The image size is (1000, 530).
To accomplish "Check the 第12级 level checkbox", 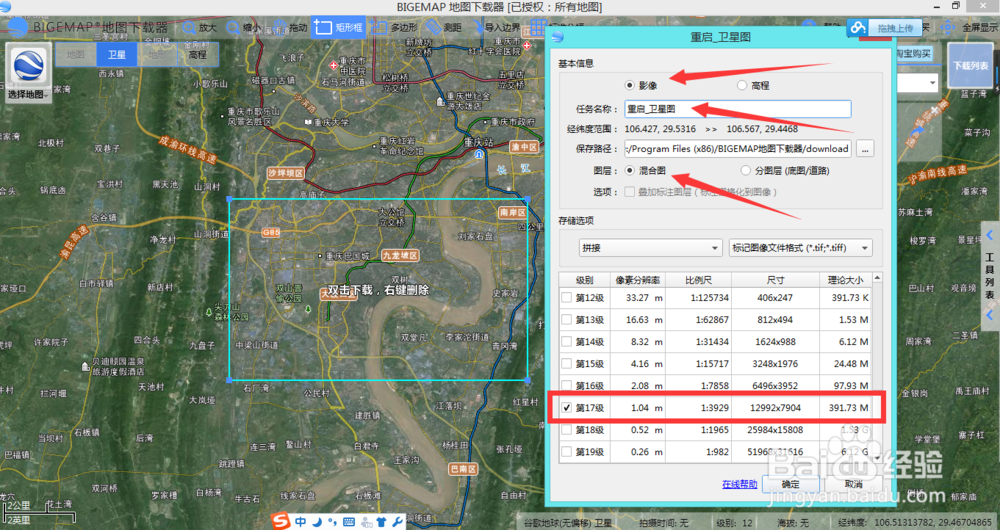I will 566,297.
